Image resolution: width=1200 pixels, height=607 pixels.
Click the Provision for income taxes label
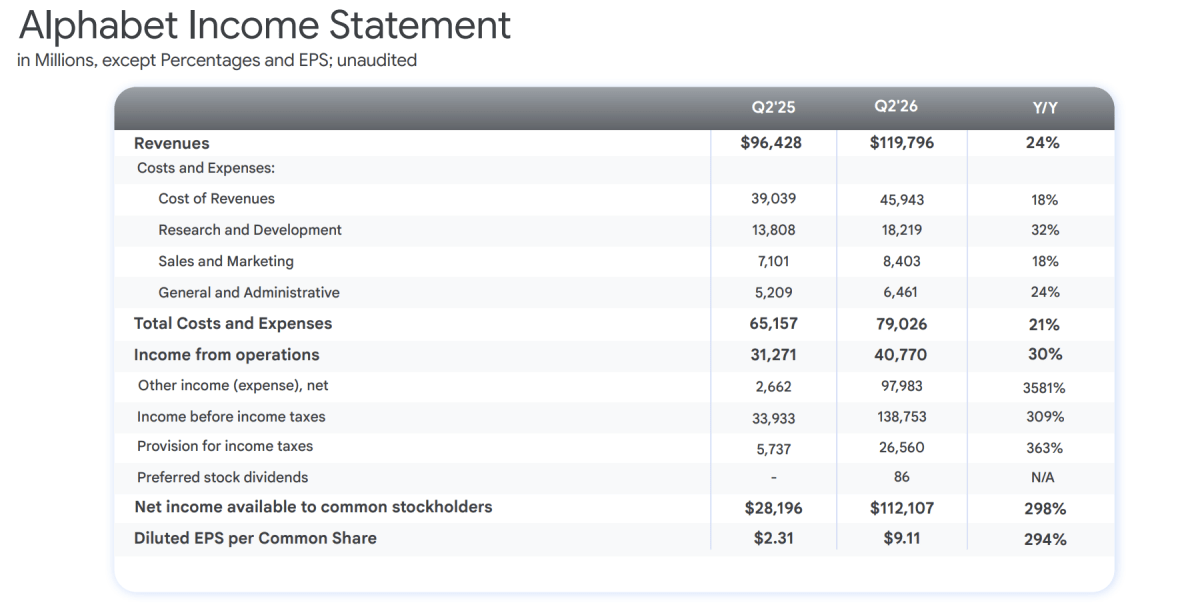pyautogui.click(x=225, y=446)
